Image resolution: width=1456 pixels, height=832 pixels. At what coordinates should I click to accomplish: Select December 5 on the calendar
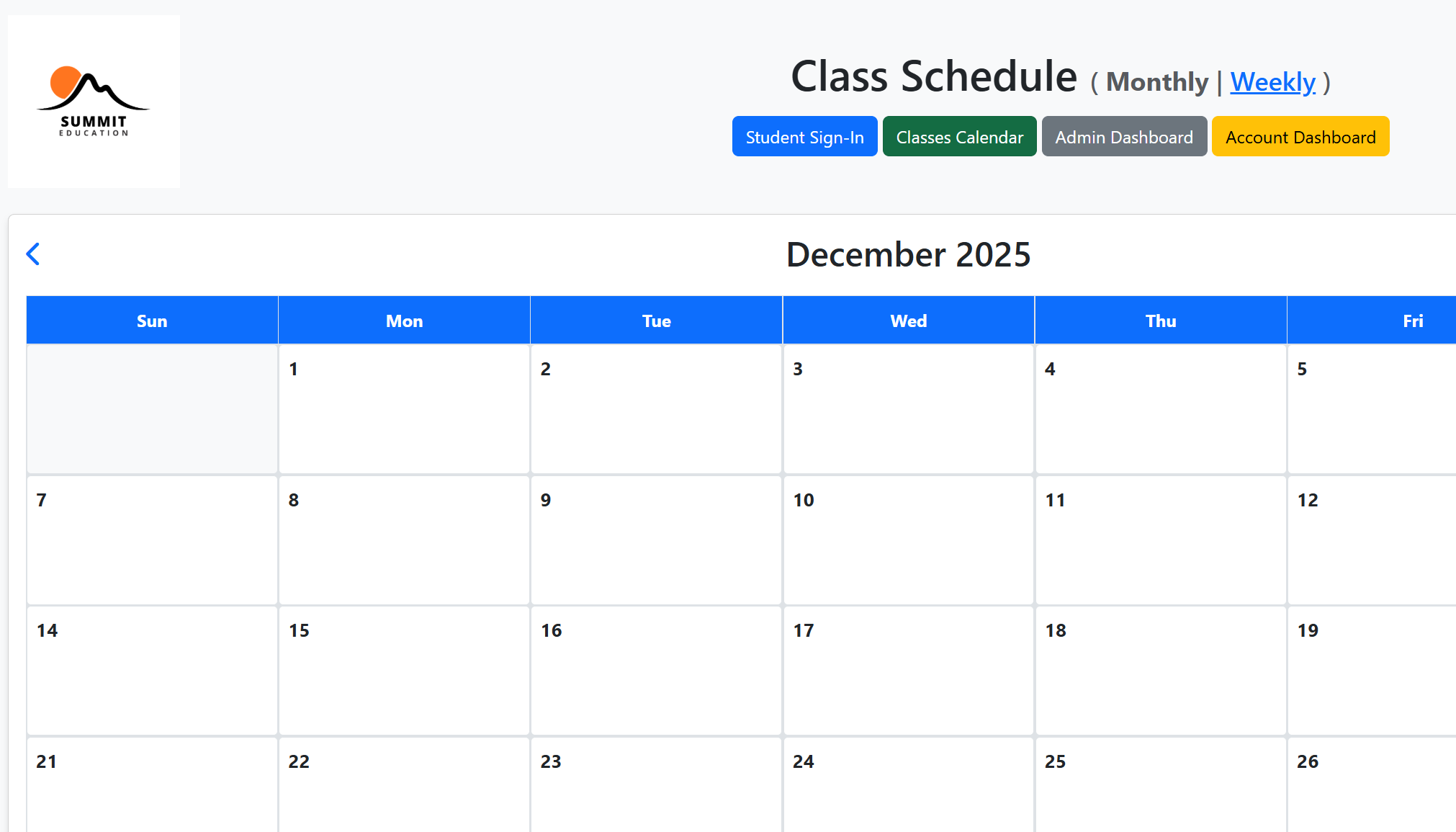(x=1368, y=410)
